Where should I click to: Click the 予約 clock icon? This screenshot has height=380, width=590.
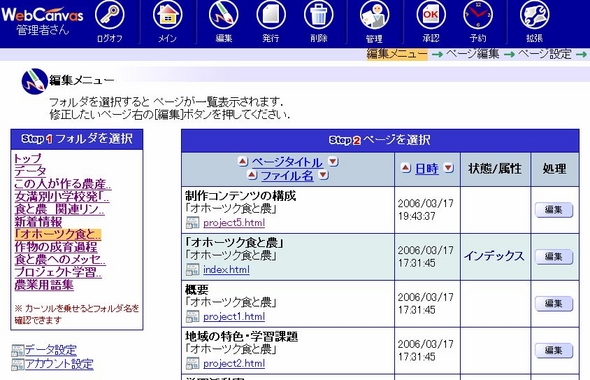(x=478, y=15)
